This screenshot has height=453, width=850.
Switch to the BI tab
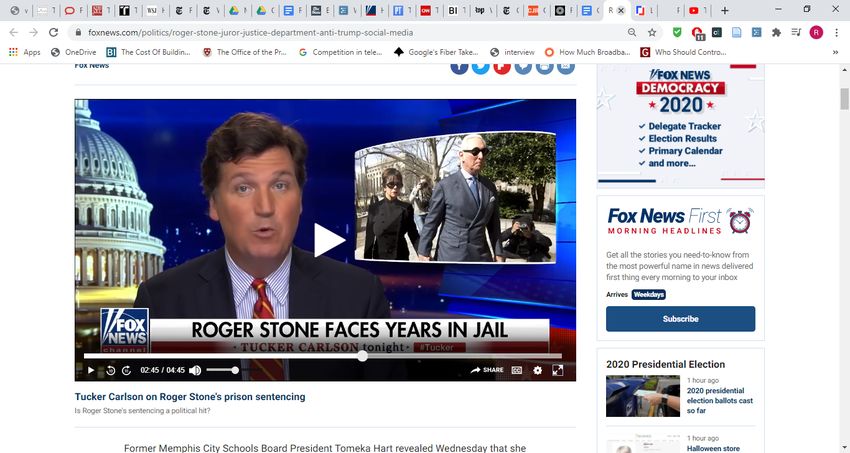point(455,10)
